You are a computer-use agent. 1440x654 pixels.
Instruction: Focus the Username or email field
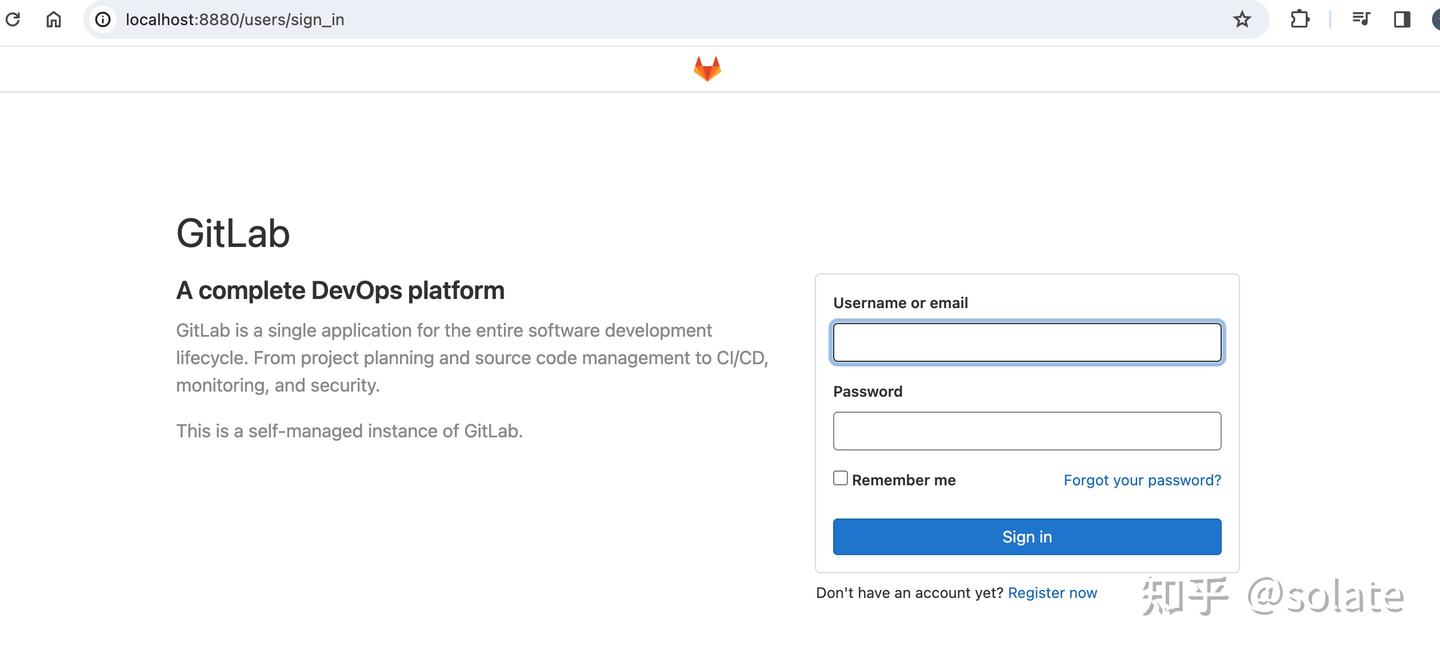pos(1027,342)
